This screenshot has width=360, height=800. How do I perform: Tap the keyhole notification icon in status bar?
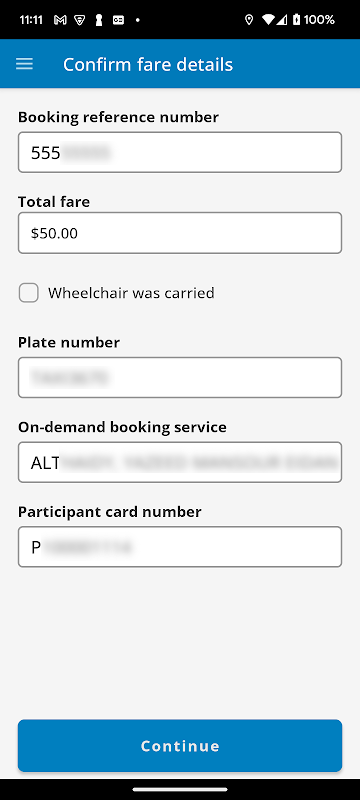[99, 20]
